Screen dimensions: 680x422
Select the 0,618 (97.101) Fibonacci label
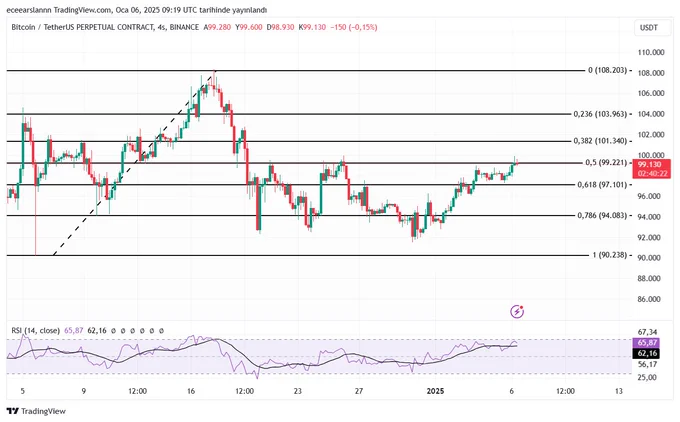pyautogui.click(x=602, y=185)
